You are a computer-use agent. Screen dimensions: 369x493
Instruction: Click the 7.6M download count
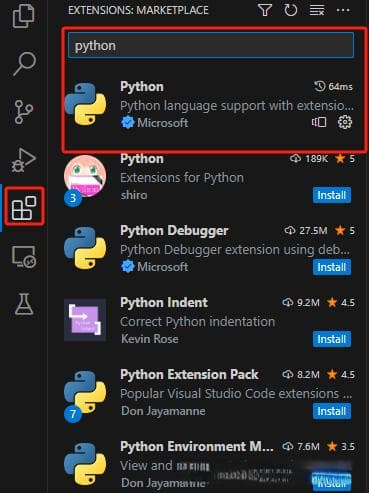tap(301, 447)
